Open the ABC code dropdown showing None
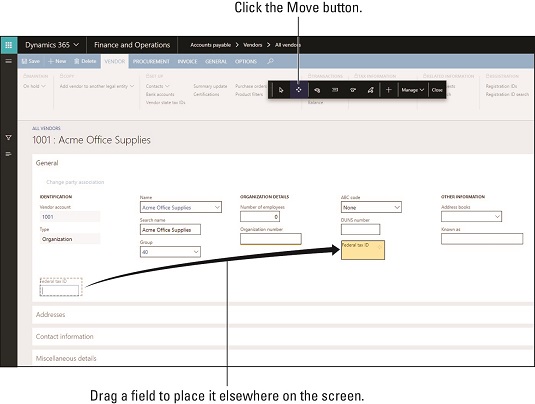The width and height of the screenshot is (535, 404). point(397,207)
